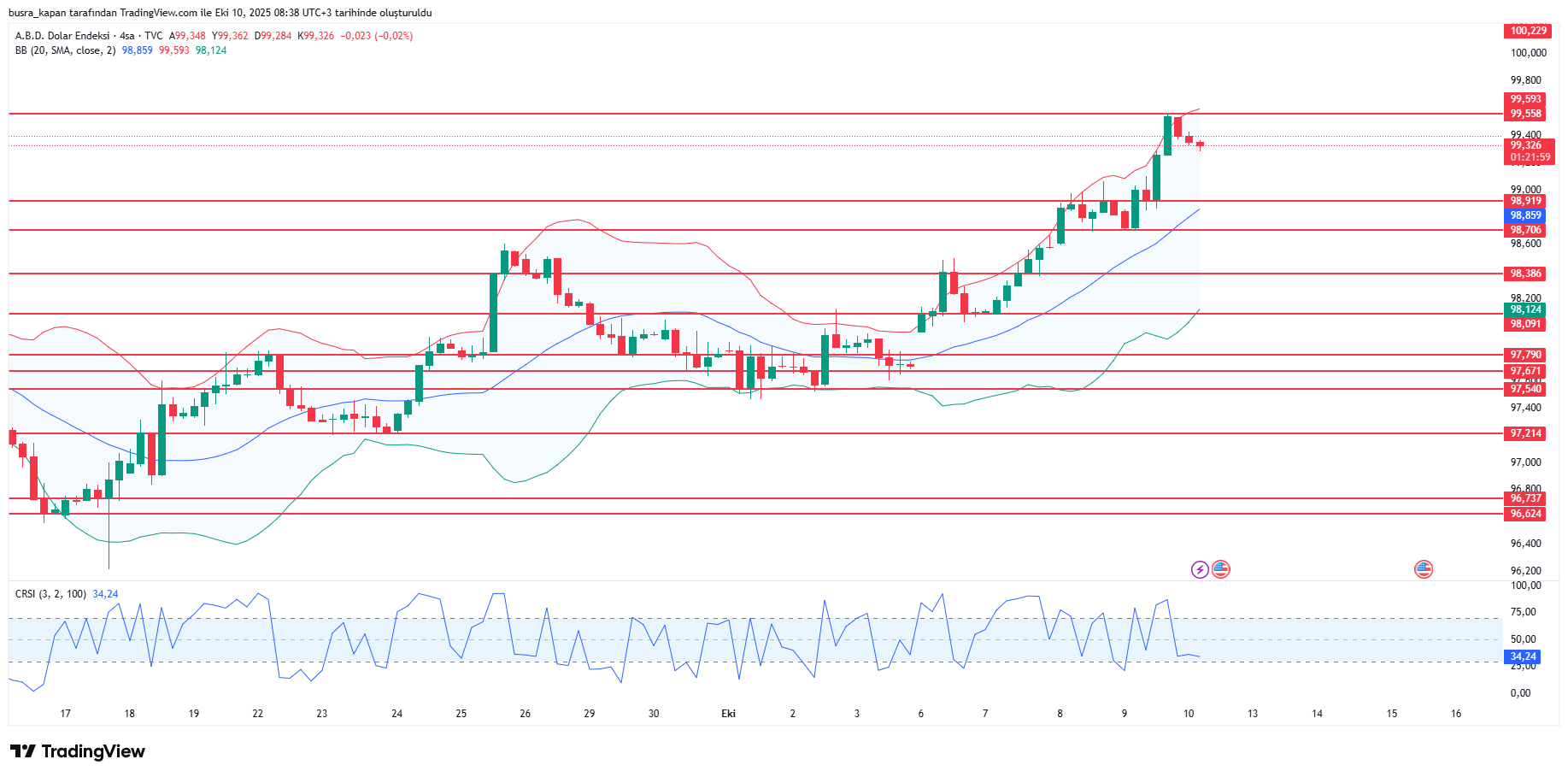
Task: Click the TradingView logo at bottom left
Action: click(x=78, y=751)
